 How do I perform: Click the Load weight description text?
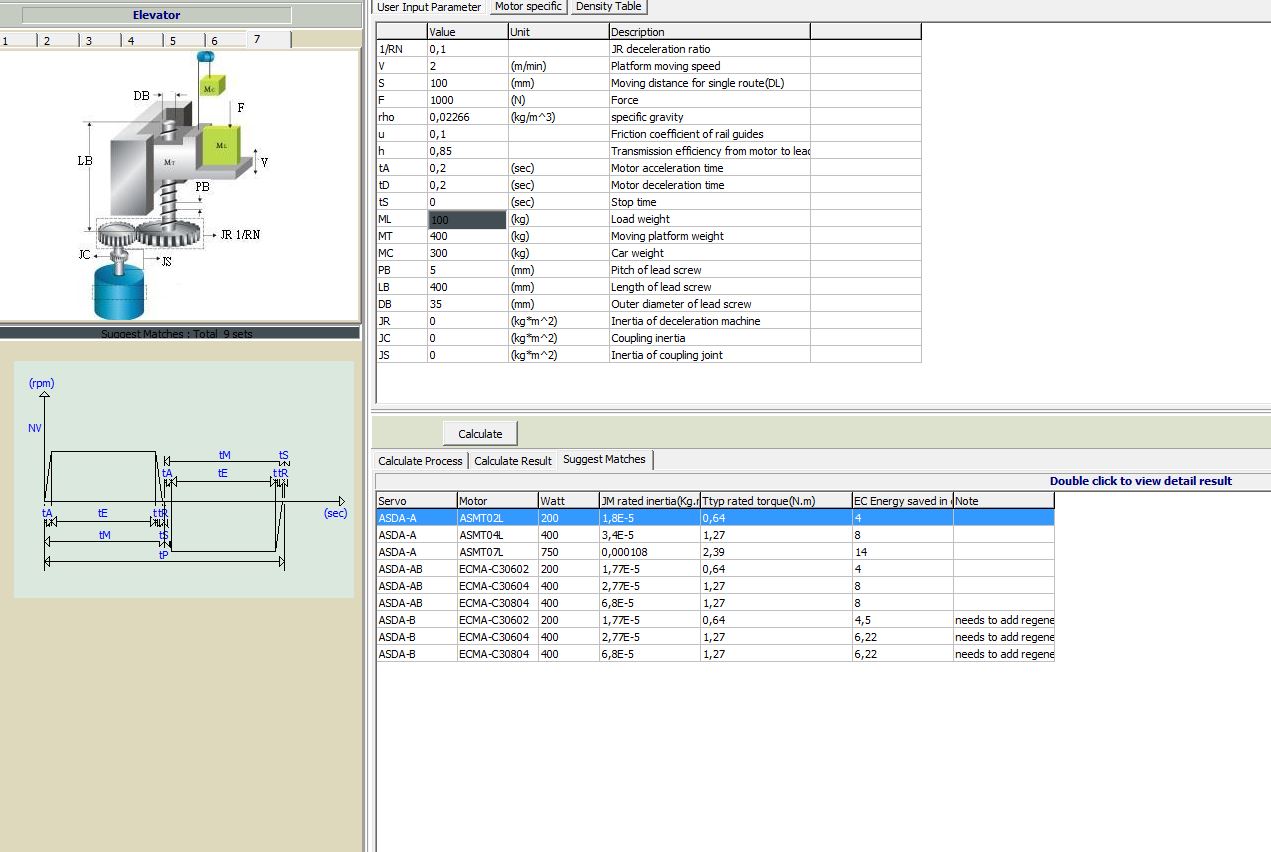(x=640, y=219)
